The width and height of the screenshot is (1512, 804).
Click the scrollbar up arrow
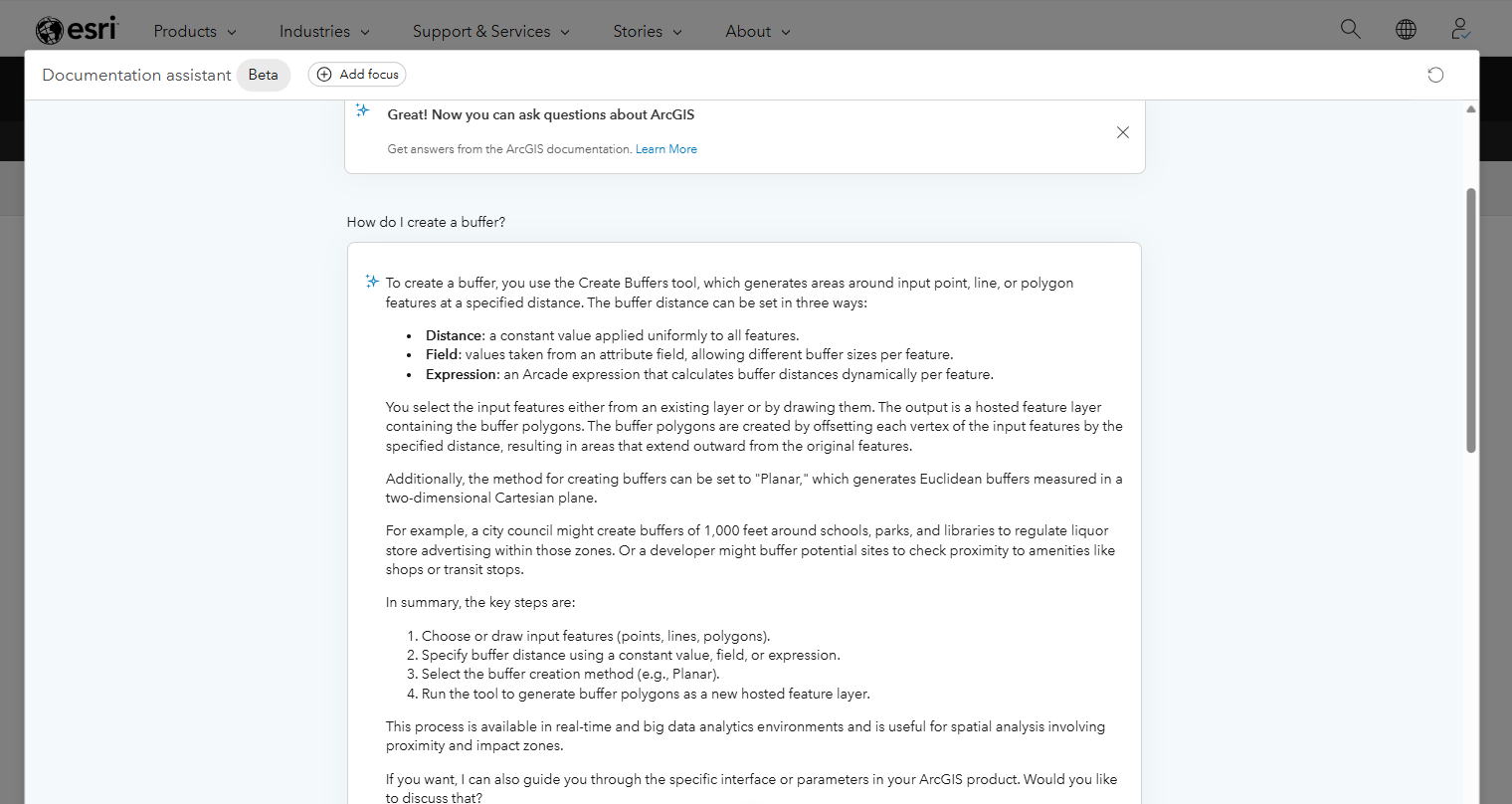click(1471, 109)
